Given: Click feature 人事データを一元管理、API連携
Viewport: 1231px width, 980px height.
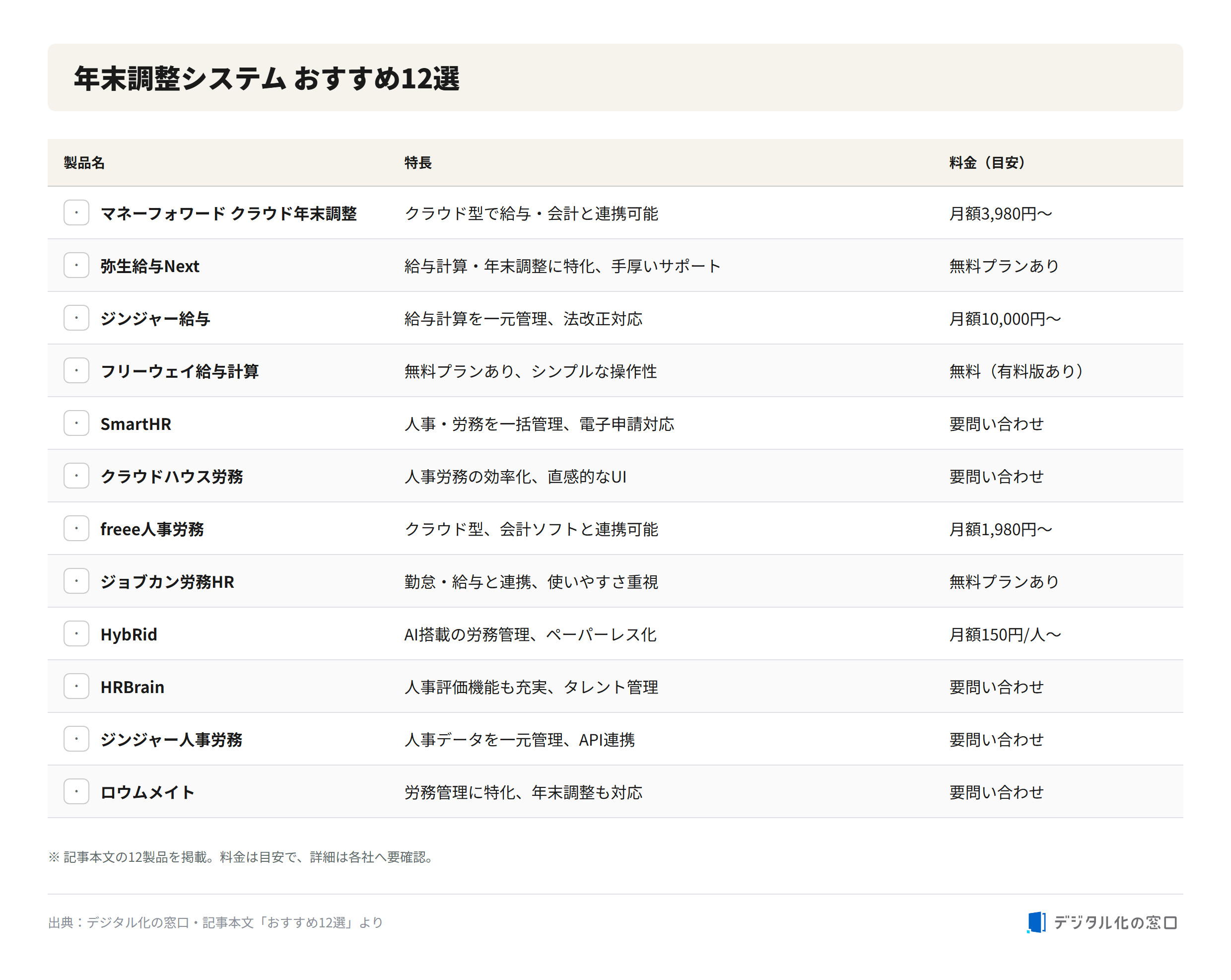Looking at the screenshot, I should pyautogui.click(x=520, y=740).
